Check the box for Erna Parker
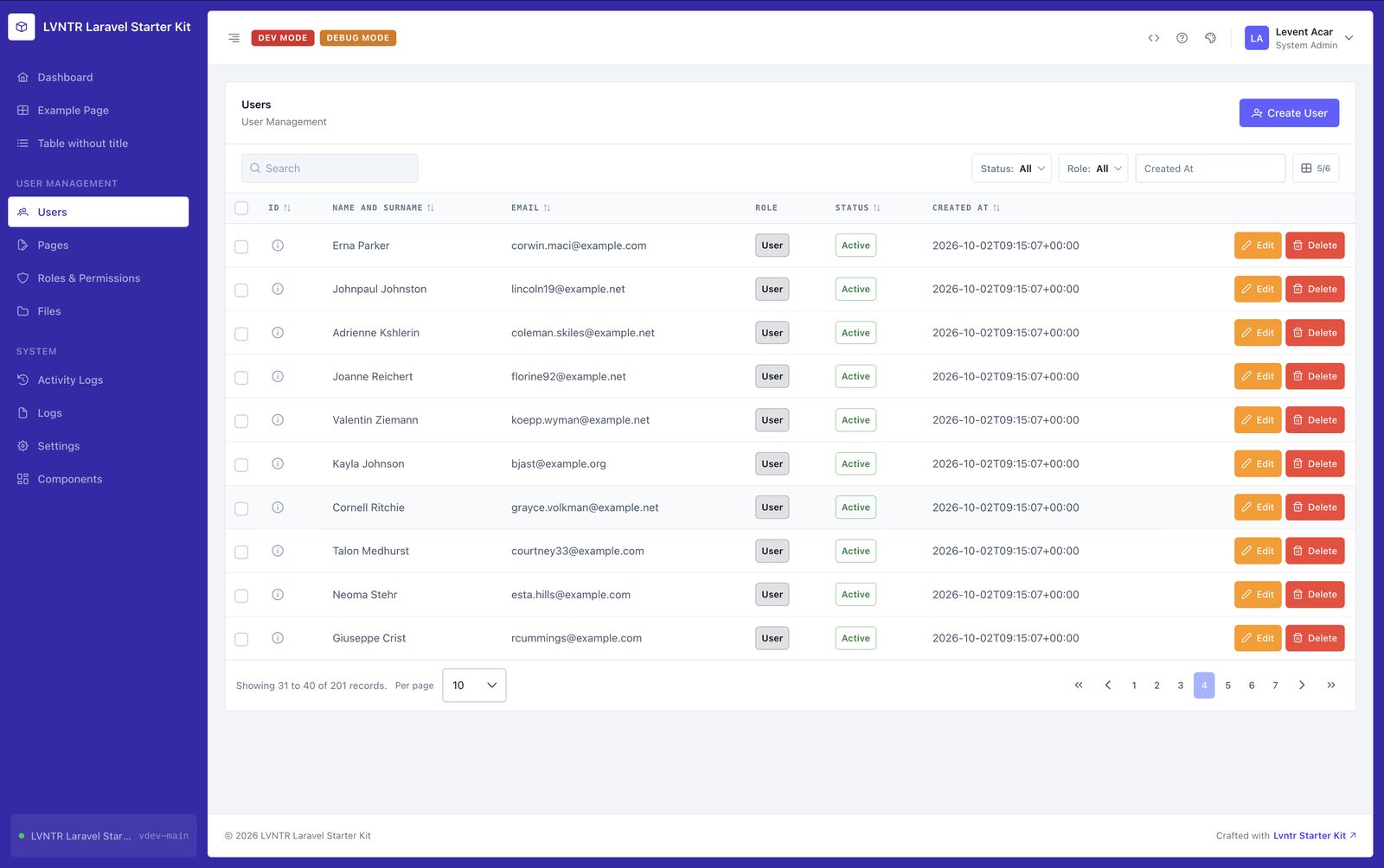This screenshot has width=1384, height=868. tap(241, 246)
